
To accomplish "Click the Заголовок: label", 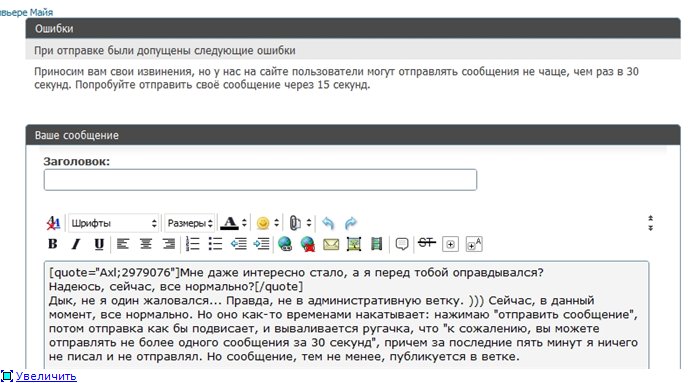I will tap(76, 162).
